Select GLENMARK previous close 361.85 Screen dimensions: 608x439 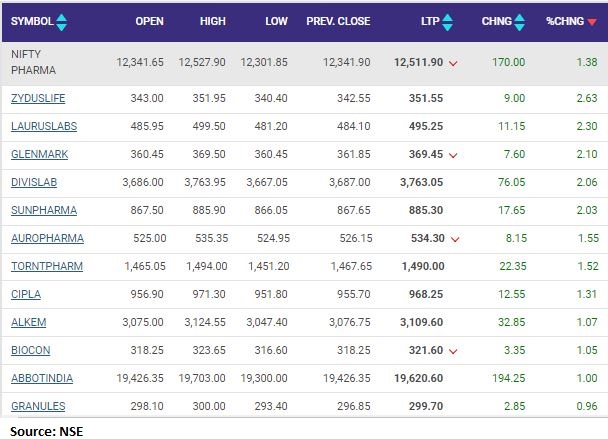pyautogui.click(x=354, y=154)
